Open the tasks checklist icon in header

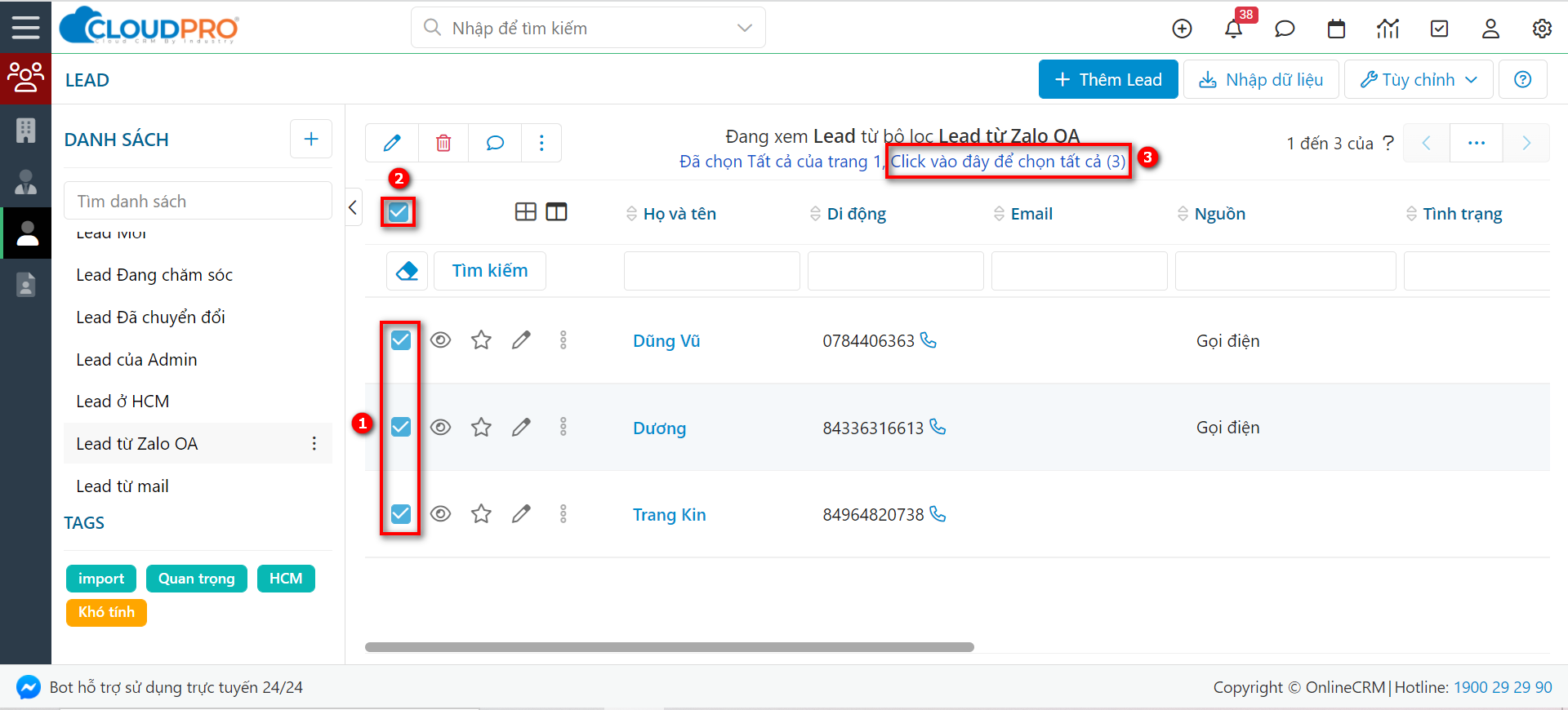click(1439, 29)
